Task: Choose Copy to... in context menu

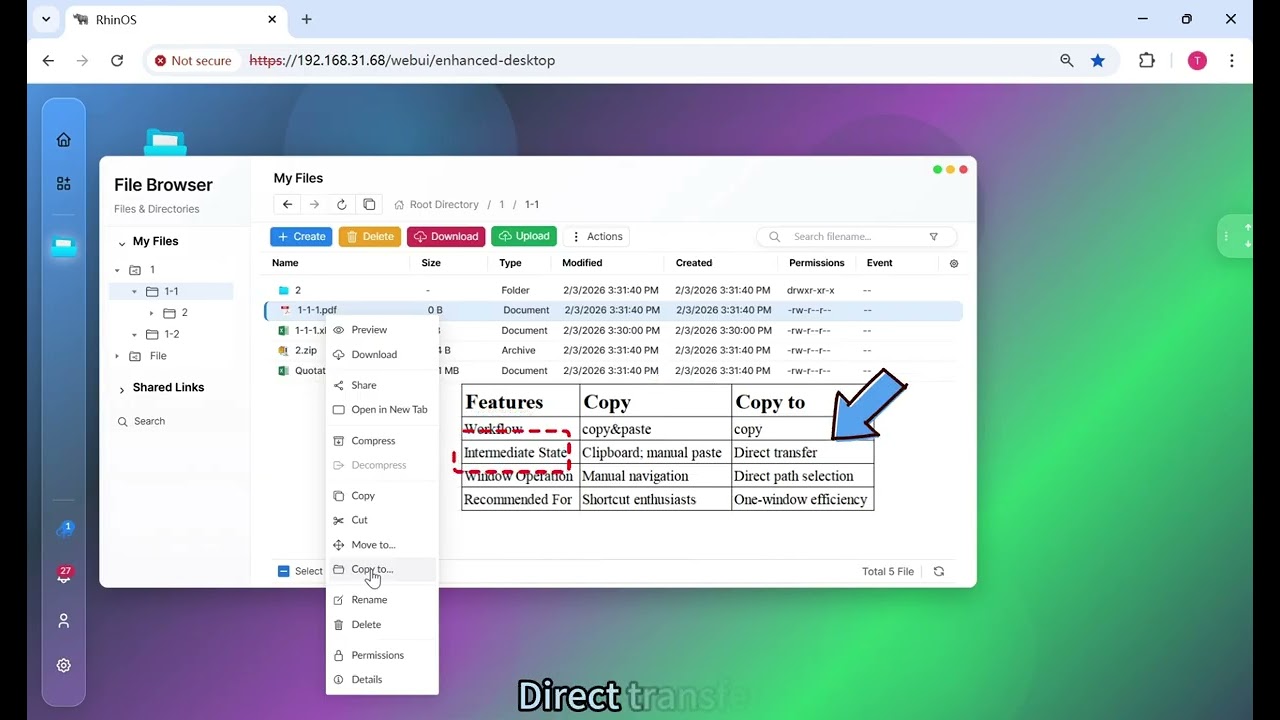Action: click(x=382, y=569)
